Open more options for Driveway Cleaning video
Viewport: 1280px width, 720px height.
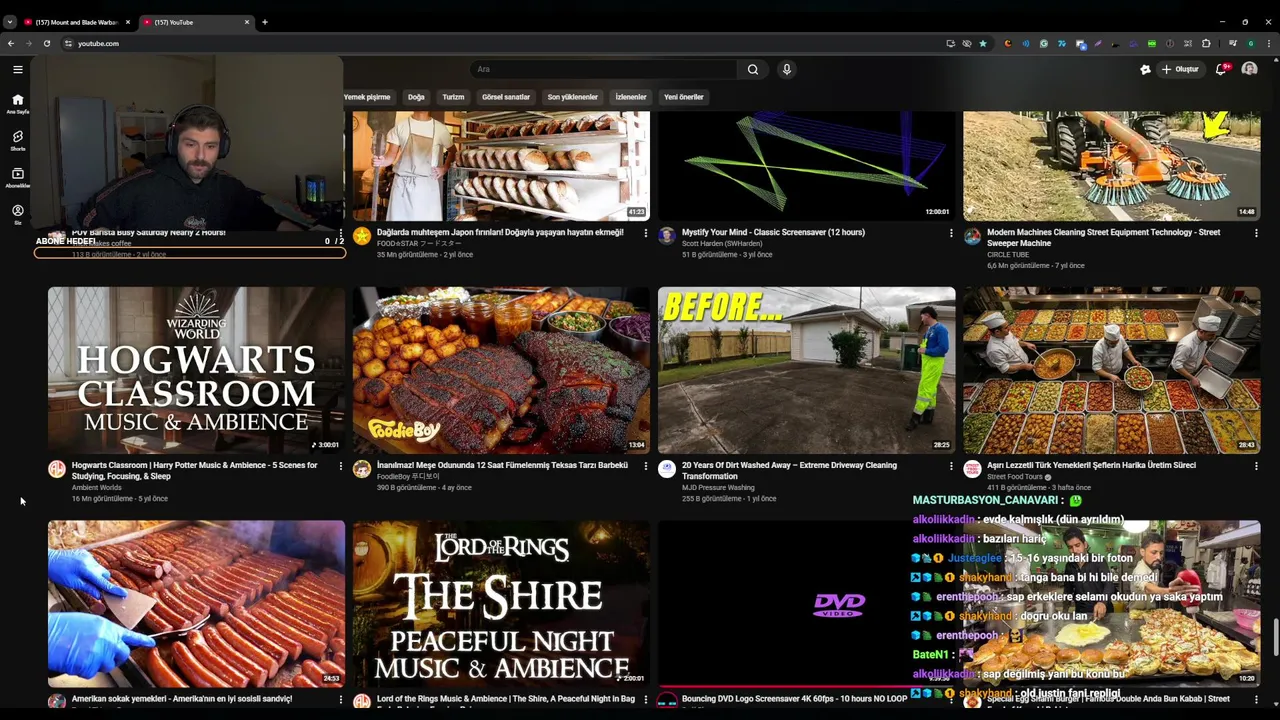[x=951, y=466]
